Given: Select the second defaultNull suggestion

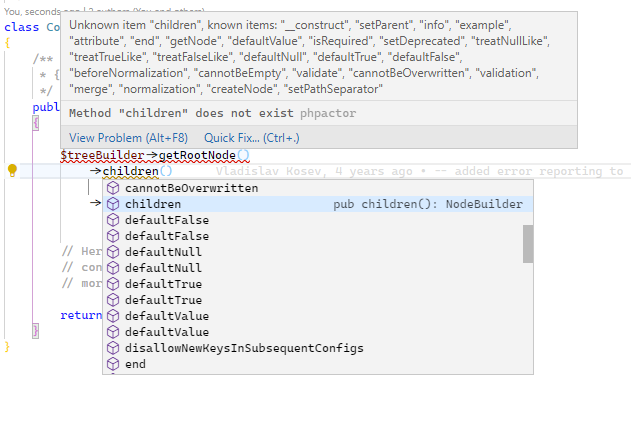Looking at the screenshot, I should click(318, 268).
